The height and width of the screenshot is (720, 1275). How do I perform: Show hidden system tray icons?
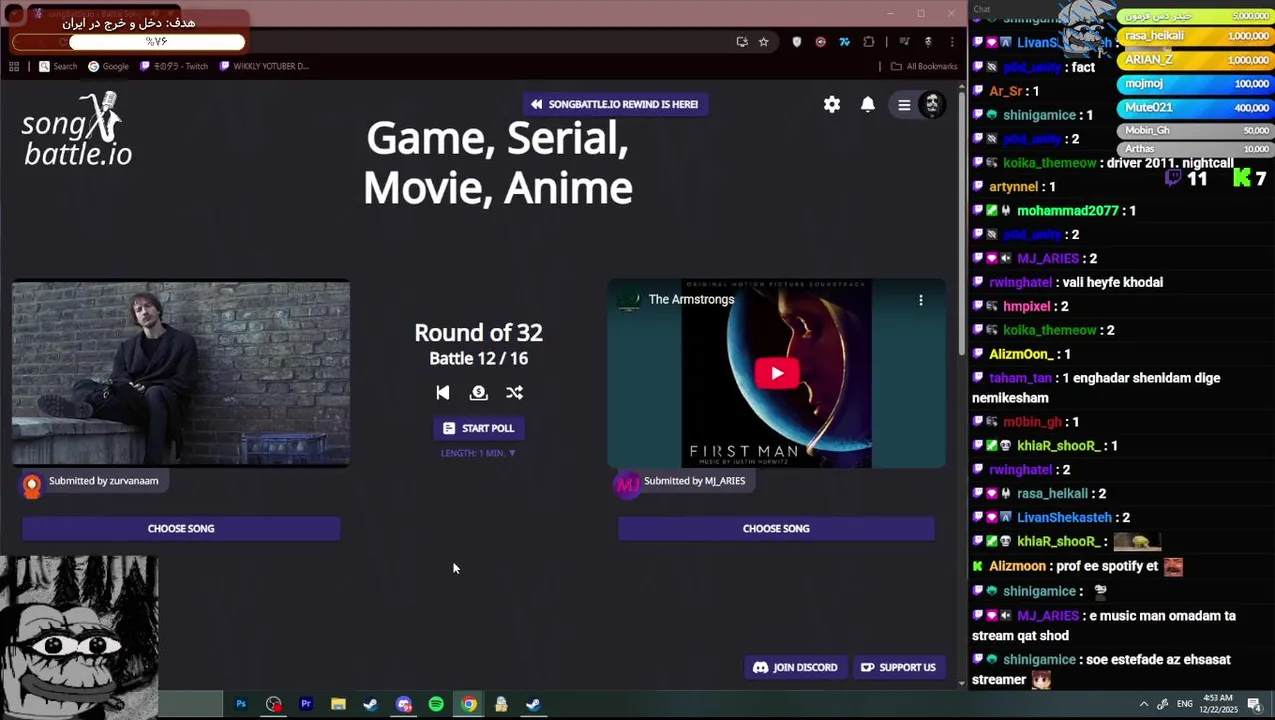1144,704
